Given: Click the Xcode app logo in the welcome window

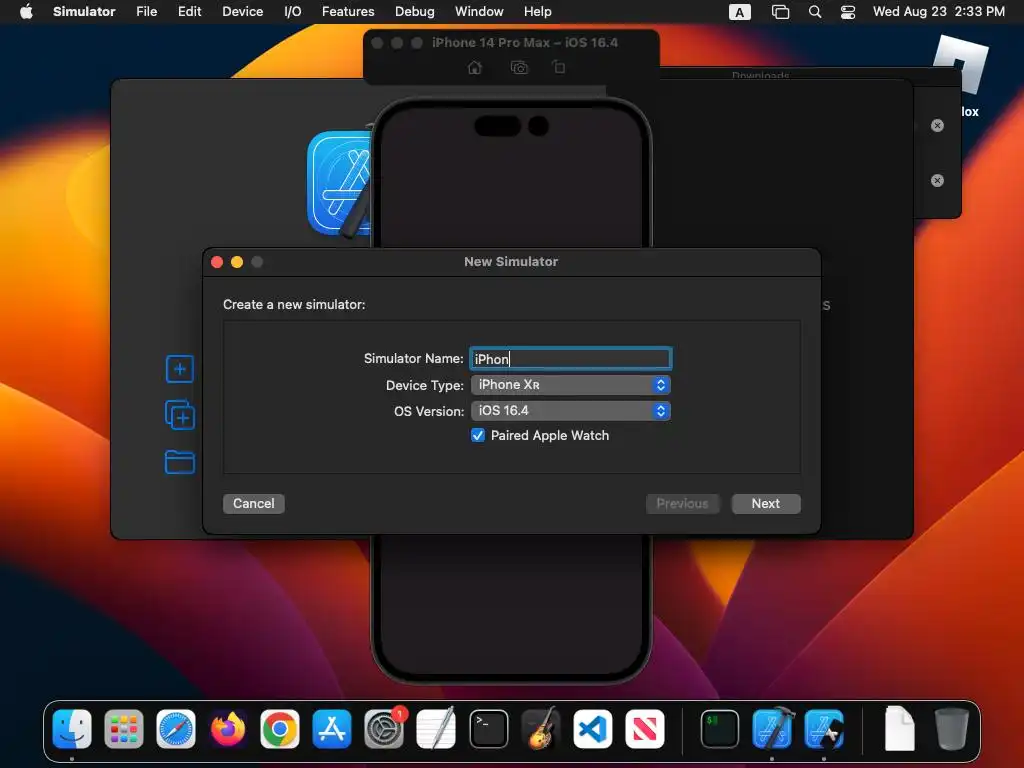Looking at the screenshot, I should click(x=340, y=183).
